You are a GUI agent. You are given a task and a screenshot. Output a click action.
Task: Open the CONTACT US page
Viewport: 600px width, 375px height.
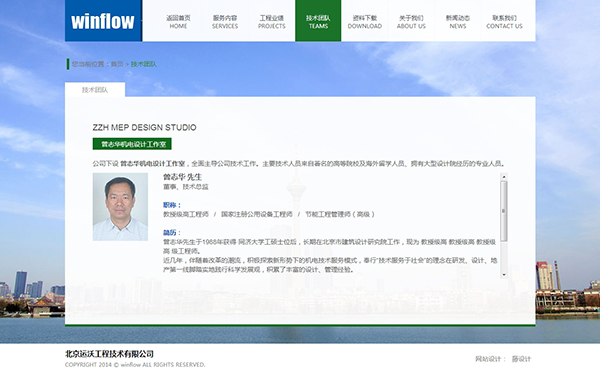504,22
